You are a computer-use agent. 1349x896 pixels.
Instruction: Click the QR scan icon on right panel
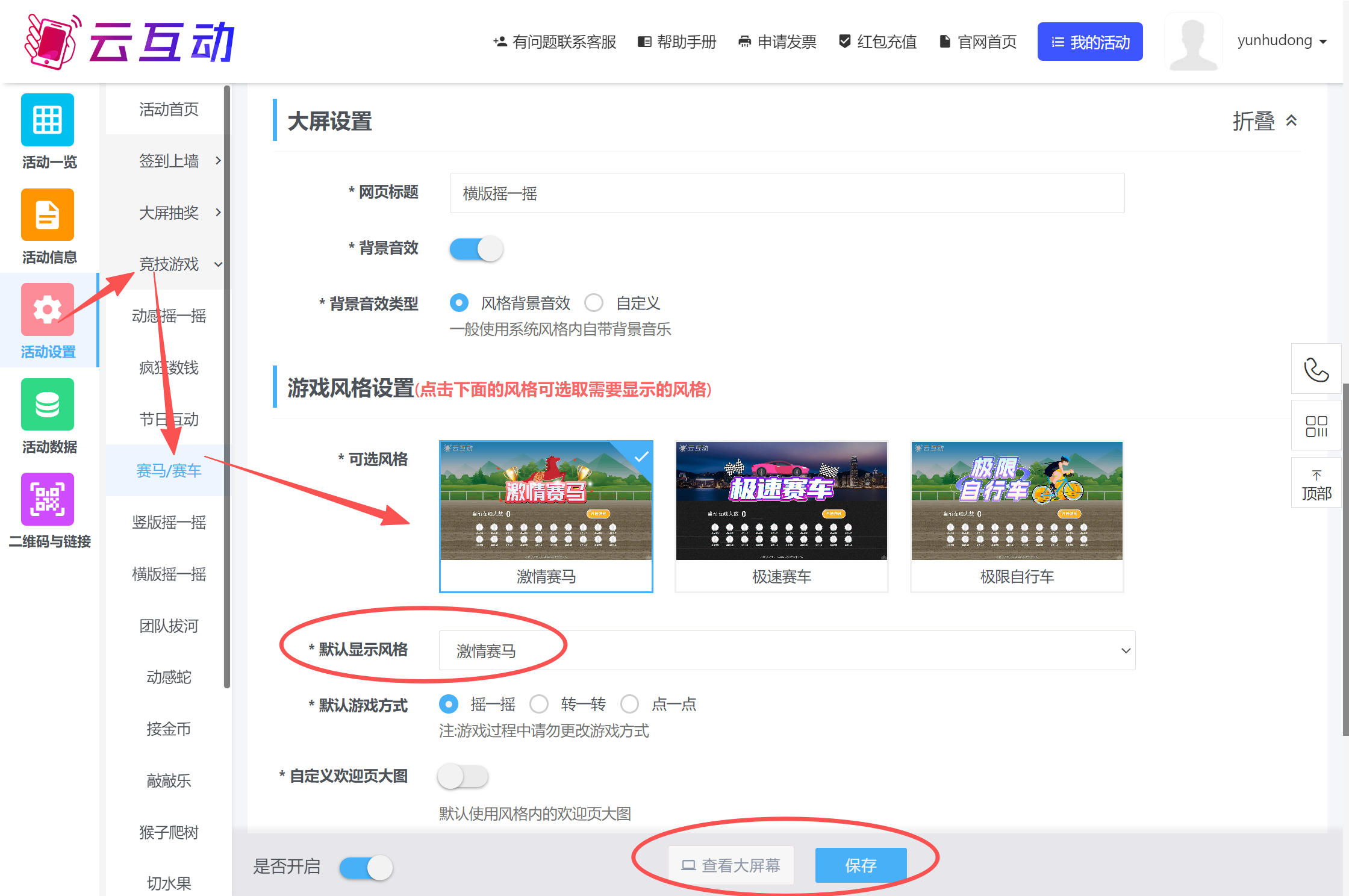[1316, 426]
